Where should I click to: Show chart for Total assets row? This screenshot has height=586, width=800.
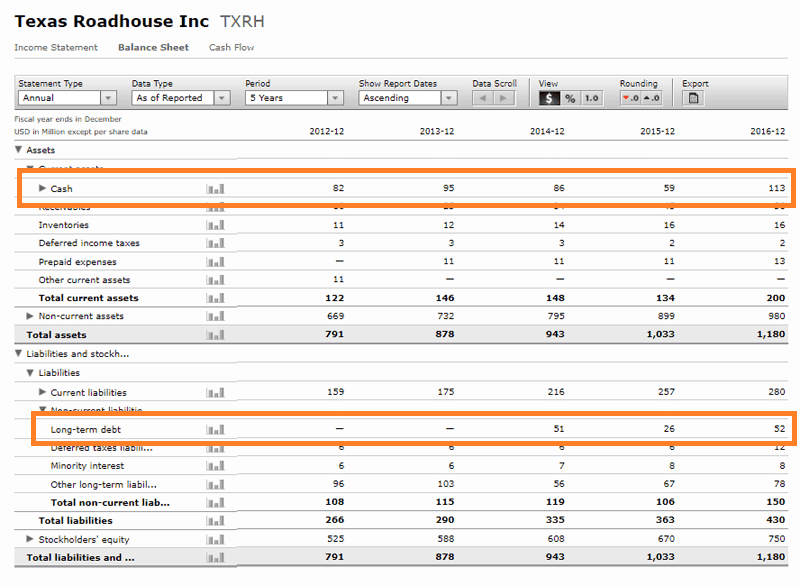[215, 335]
